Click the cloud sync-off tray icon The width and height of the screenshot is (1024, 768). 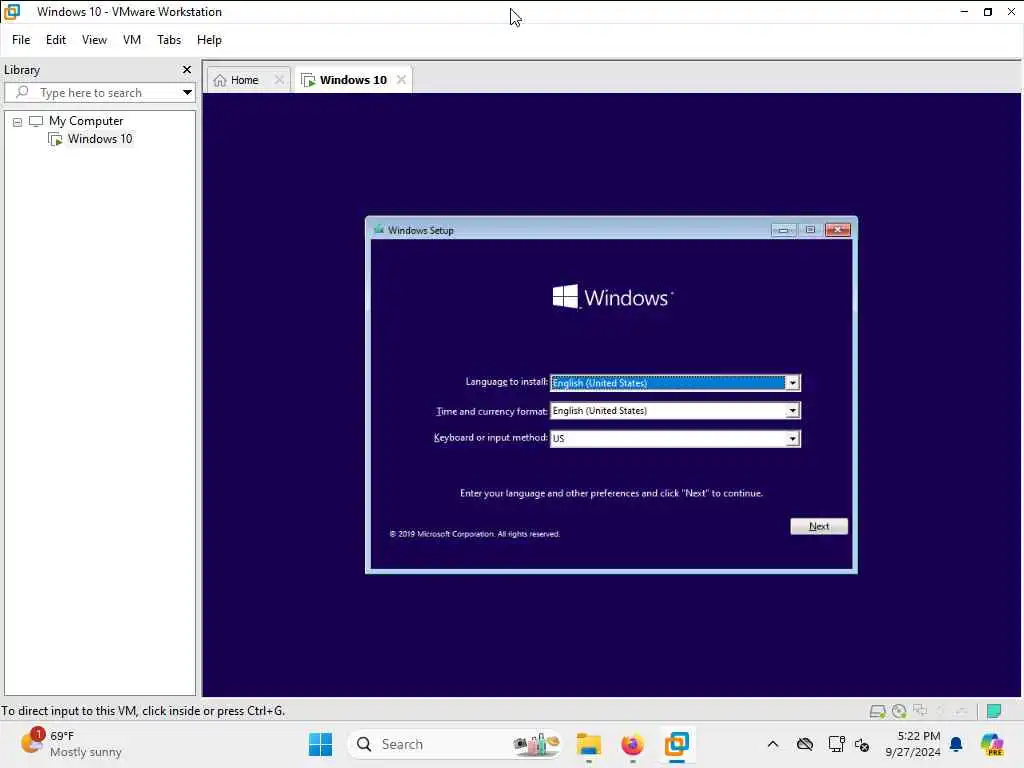tap(805, 744)
